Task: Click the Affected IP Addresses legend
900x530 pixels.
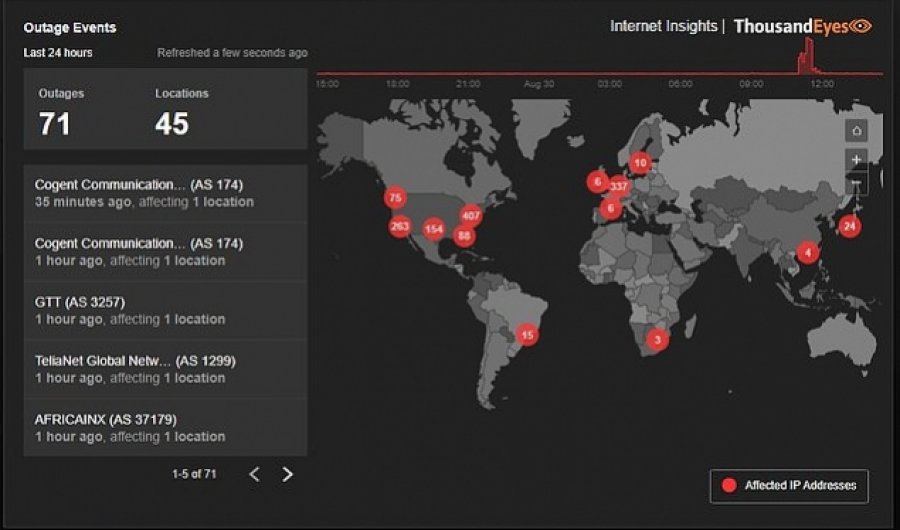Action: coord(789,486)
